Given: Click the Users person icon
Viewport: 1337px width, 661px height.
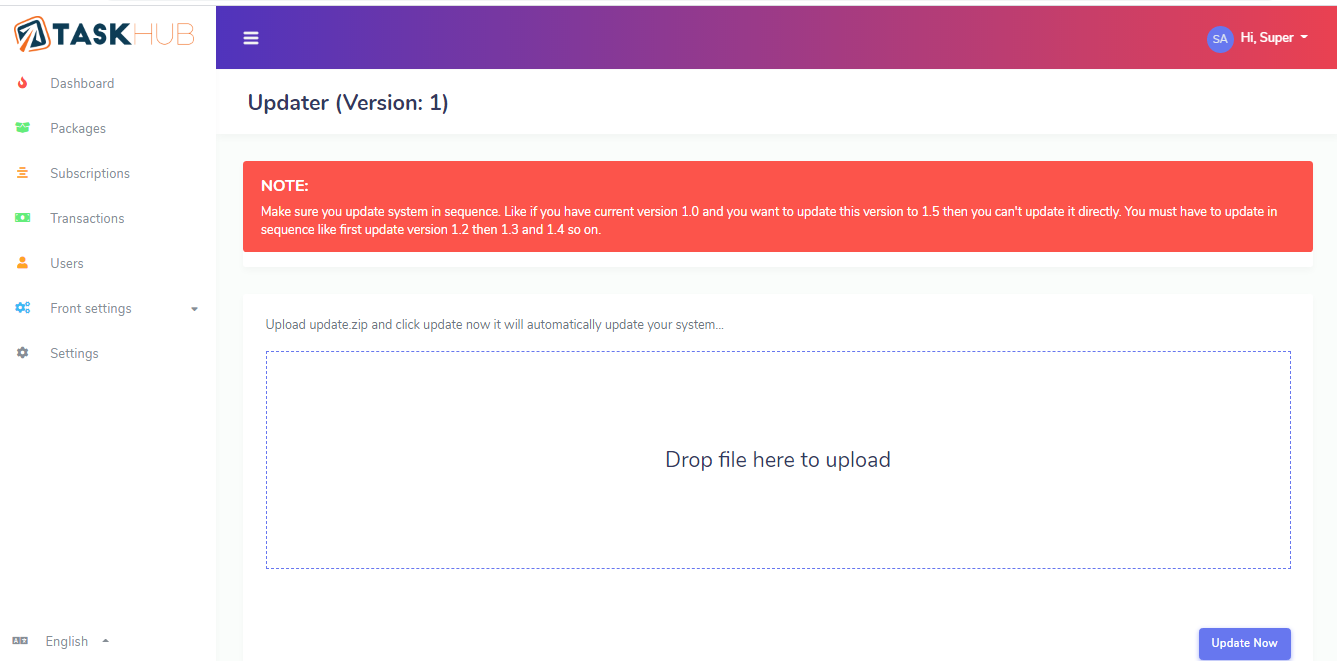Looking at the screenshot, I should 22,263.
